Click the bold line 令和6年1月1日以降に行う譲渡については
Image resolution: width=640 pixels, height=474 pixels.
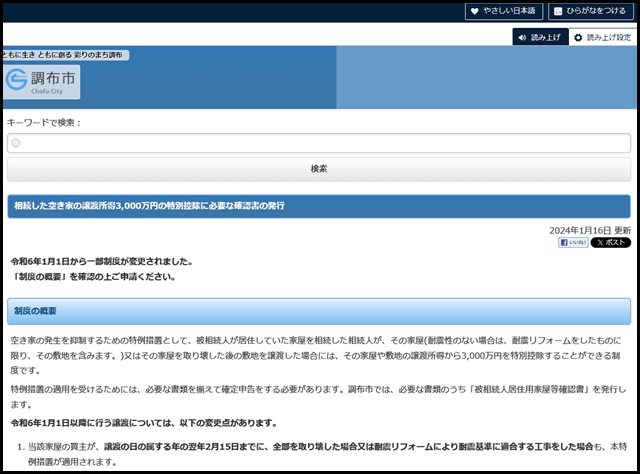click(144, 423)
